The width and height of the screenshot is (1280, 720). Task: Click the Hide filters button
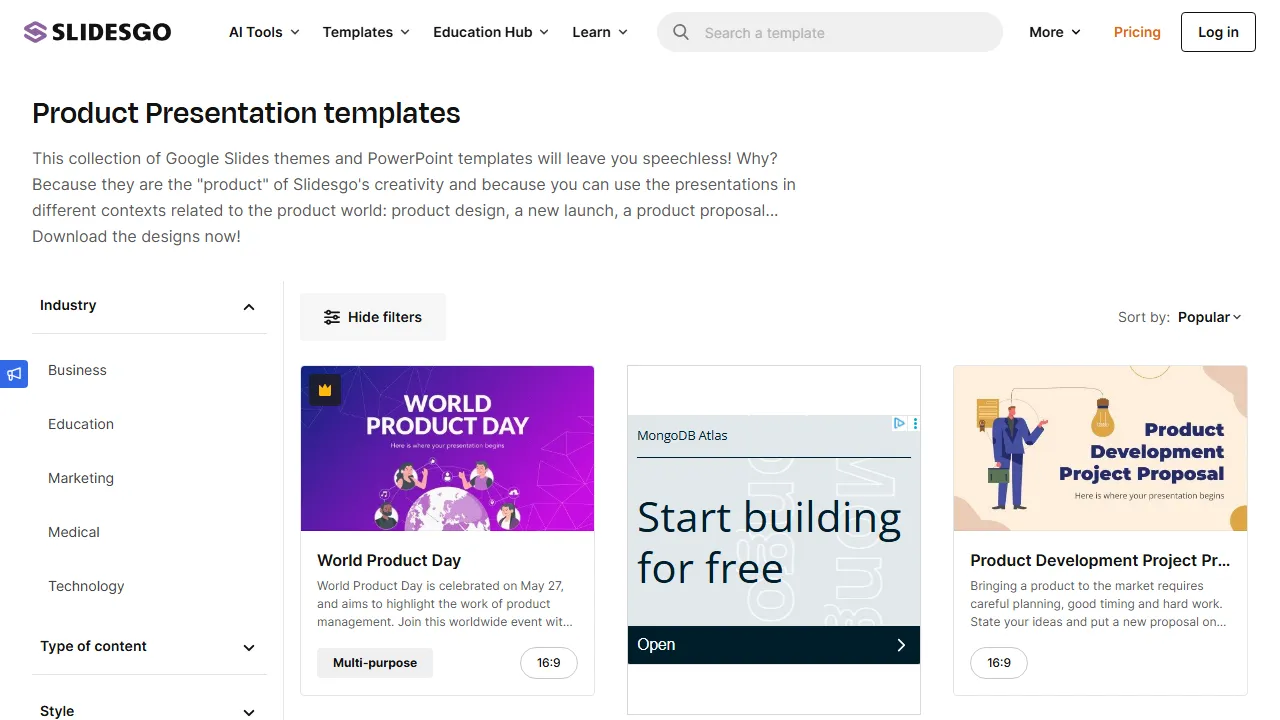point(373,317)
